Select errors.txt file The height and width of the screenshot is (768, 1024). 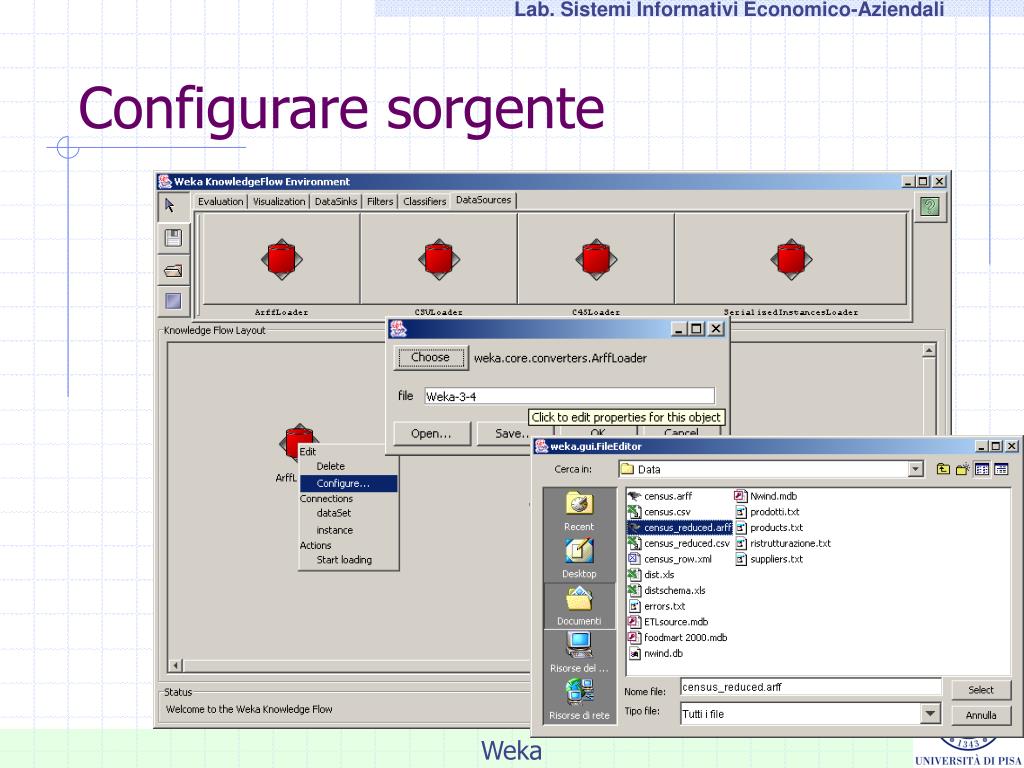(657, 606)
